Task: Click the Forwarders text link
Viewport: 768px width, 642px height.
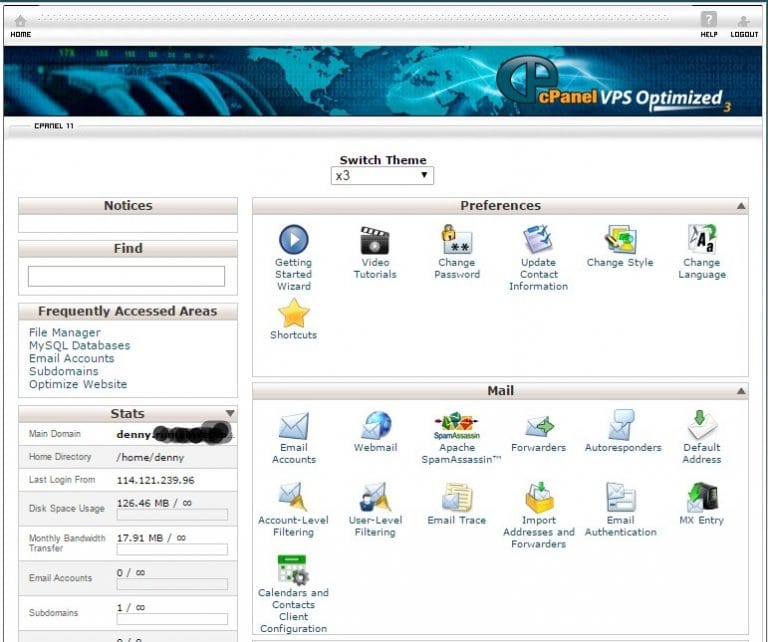Action: (538, 447)
